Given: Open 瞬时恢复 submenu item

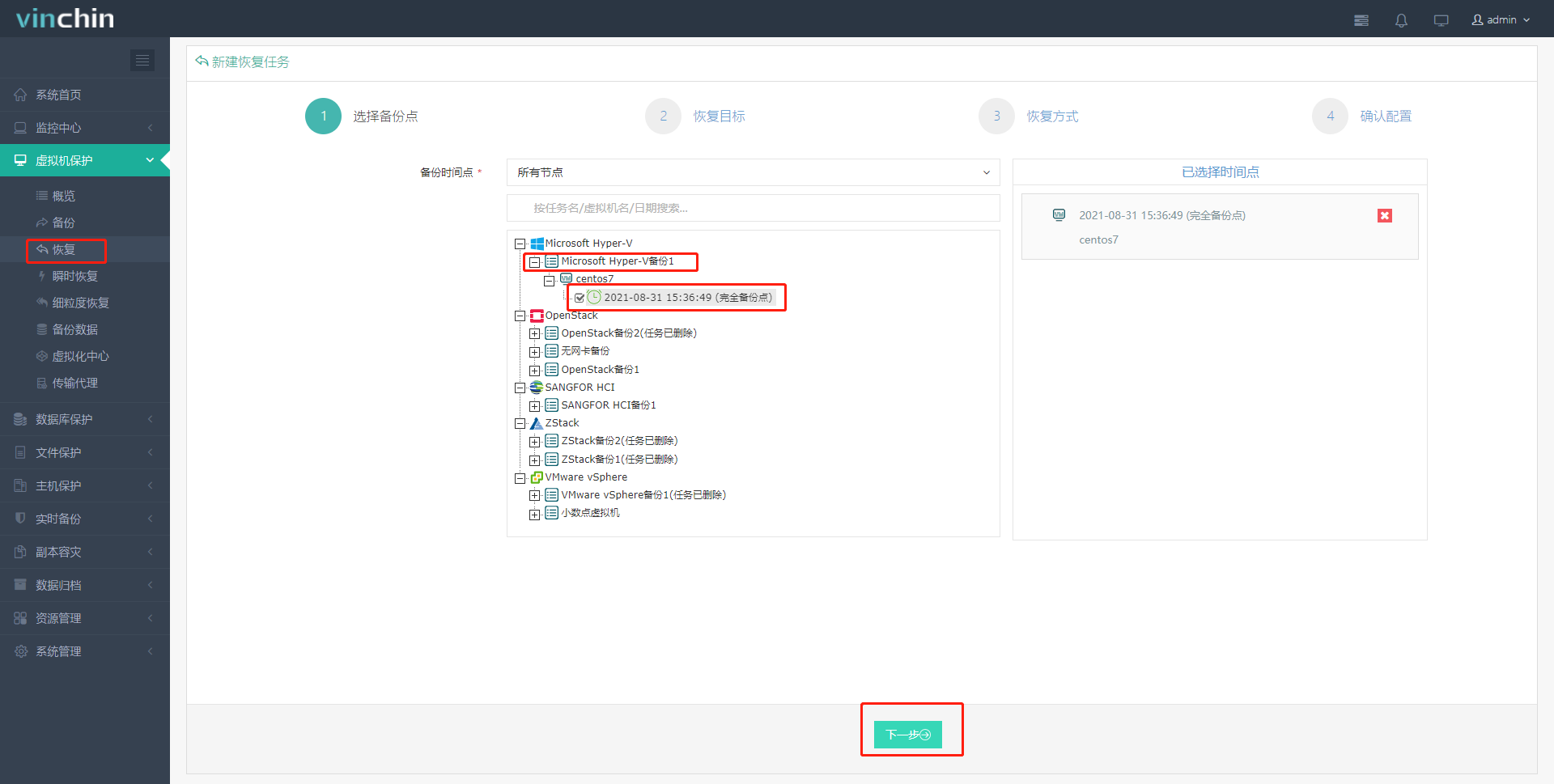Looking at the screenshot, I should tap(74, 276).
